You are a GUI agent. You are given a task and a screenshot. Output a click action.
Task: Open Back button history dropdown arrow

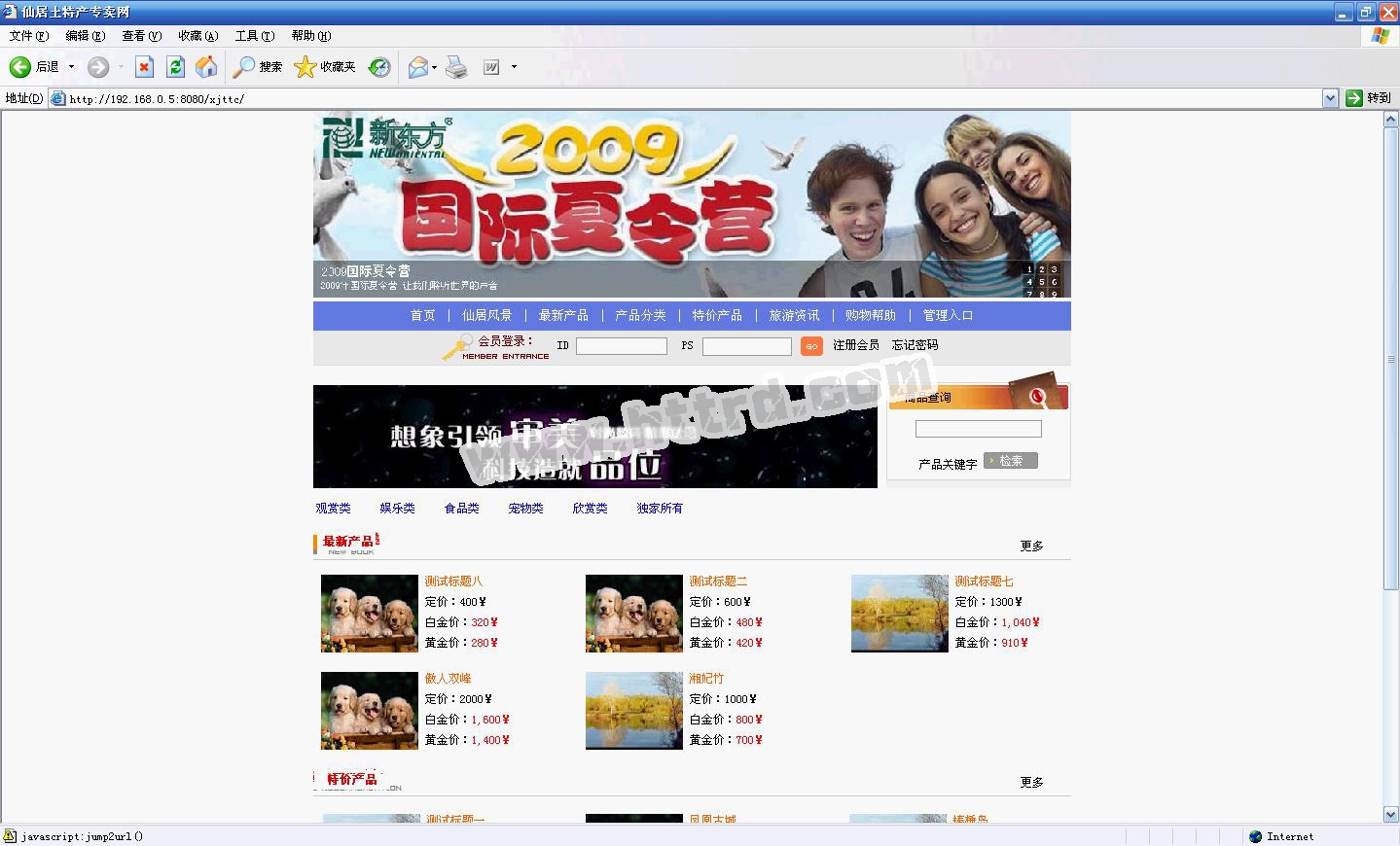coord(71,66)
